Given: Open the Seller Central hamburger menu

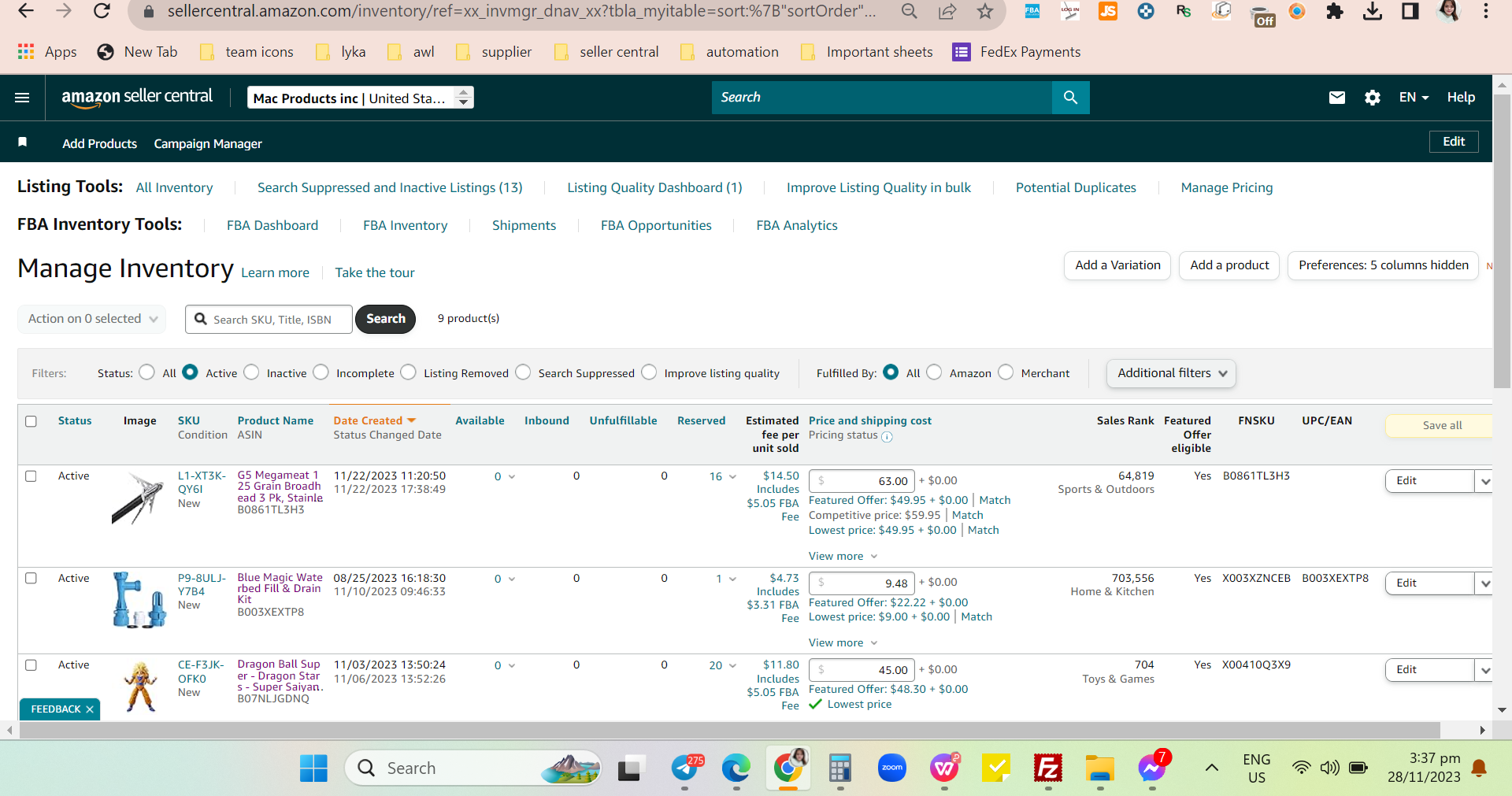Looking at the screenshot, I should click(22, 98).
